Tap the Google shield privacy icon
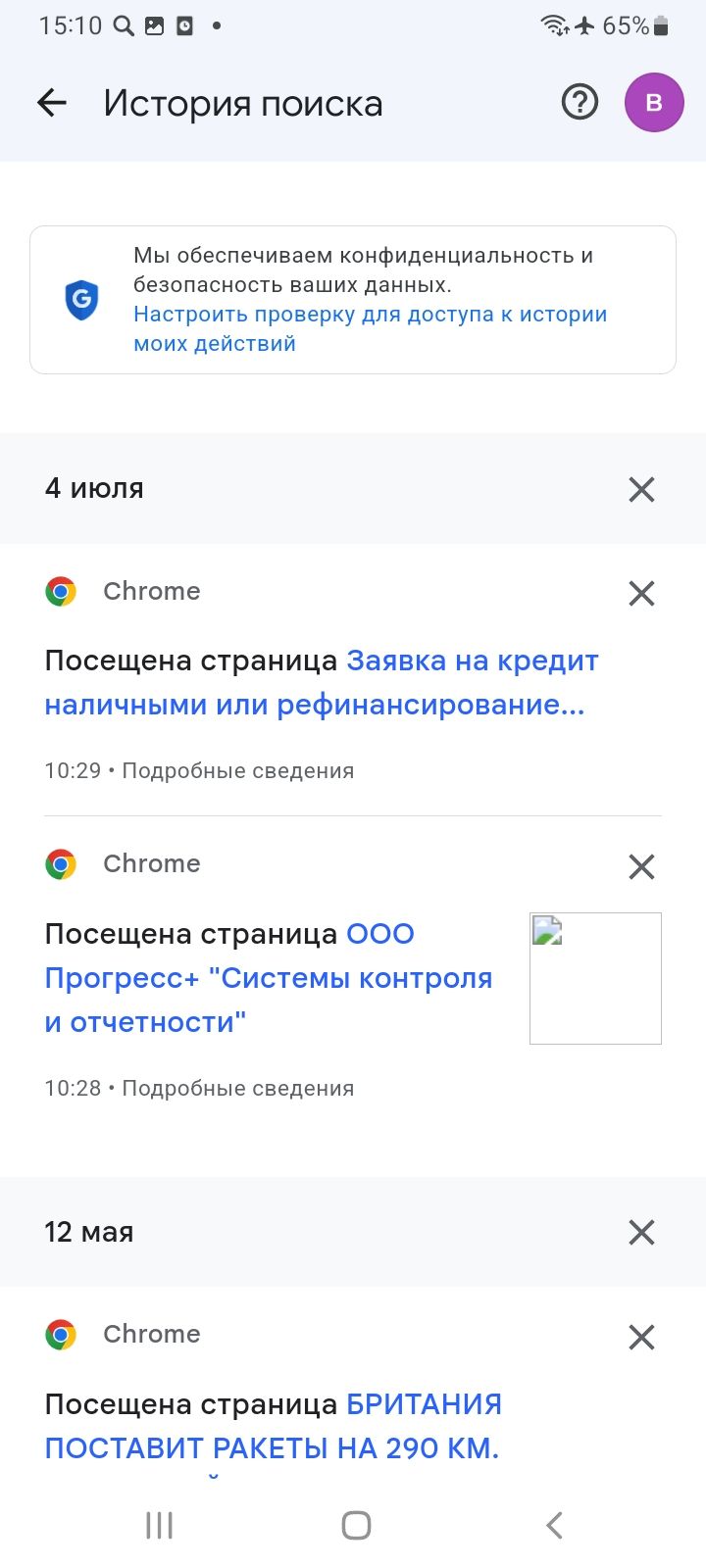This screenshot has height=1568, width=706. (x=82, y=299)
